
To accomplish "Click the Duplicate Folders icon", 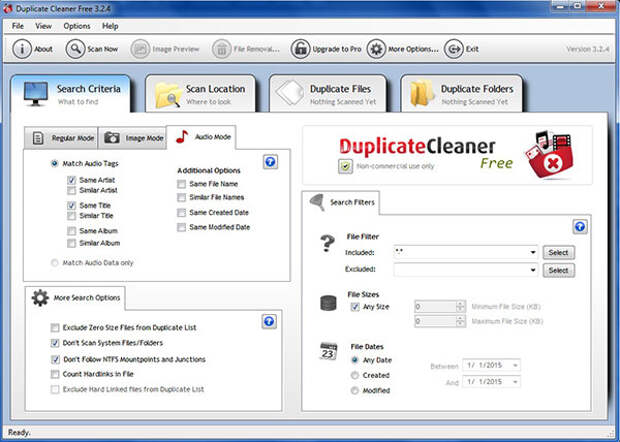I will point(422,93).
